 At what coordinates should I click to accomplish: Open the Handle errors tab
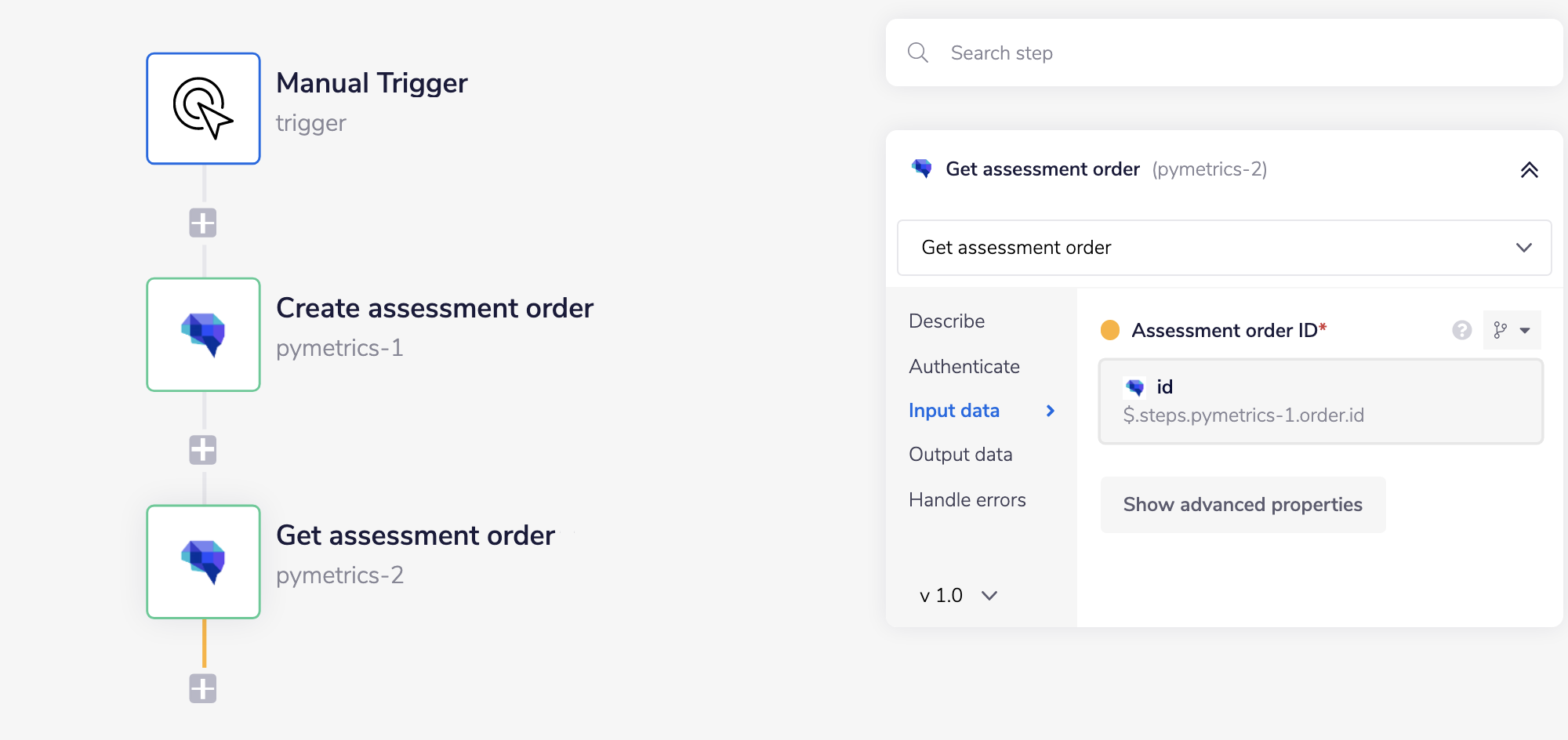pos(967,500)
